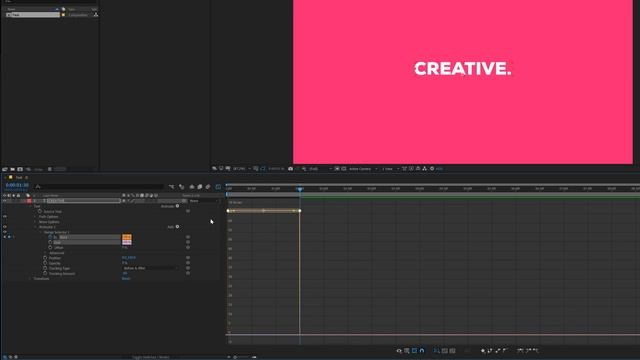Toggle the Graph Editor button

point(218,187)
